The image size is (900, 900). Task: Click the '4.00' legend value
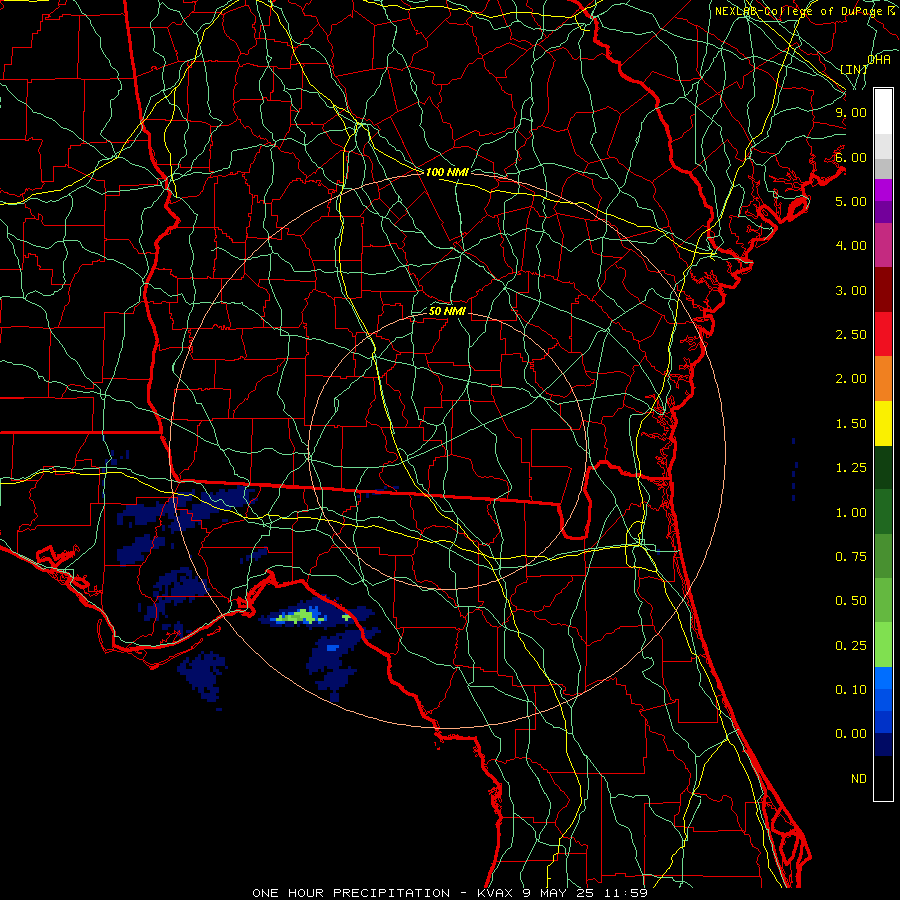(x=851, y=246)
